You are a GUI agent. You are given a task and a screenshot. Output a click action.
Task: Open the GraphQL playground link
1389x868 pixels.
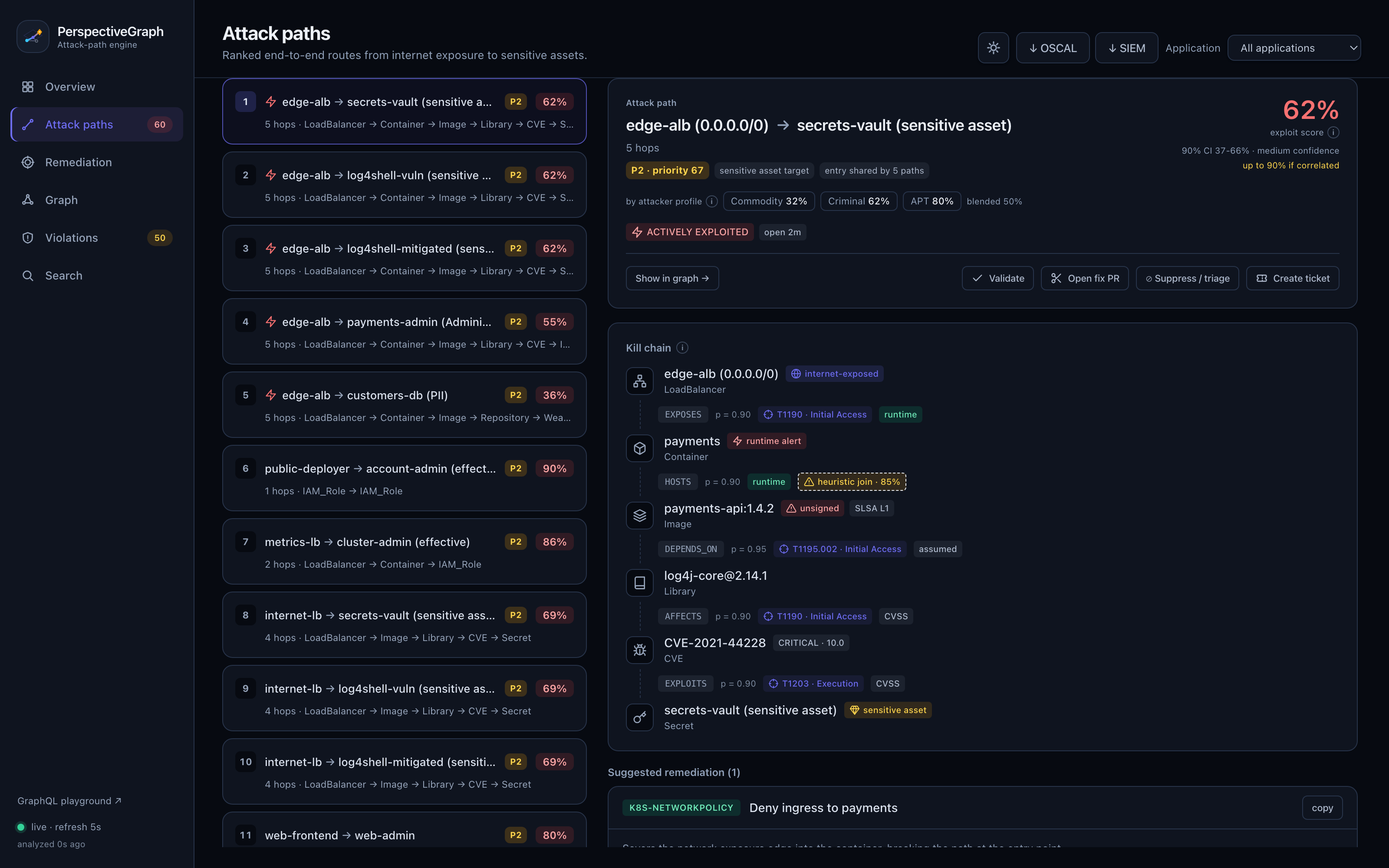point(69,801)
